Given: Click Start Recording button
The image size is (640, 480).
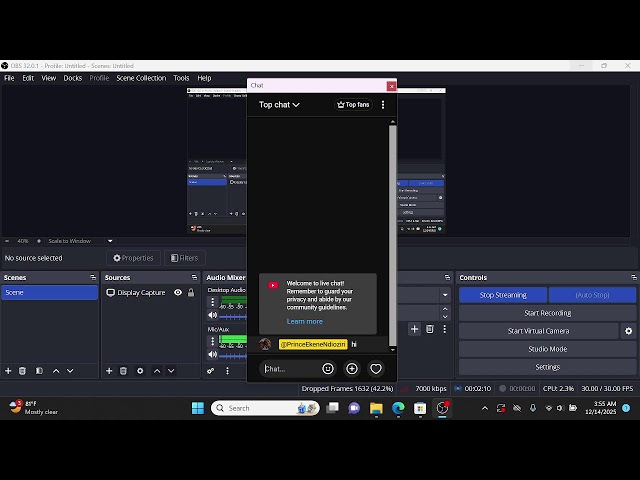Looking at the screenshot, I should (x=547, y=313).
